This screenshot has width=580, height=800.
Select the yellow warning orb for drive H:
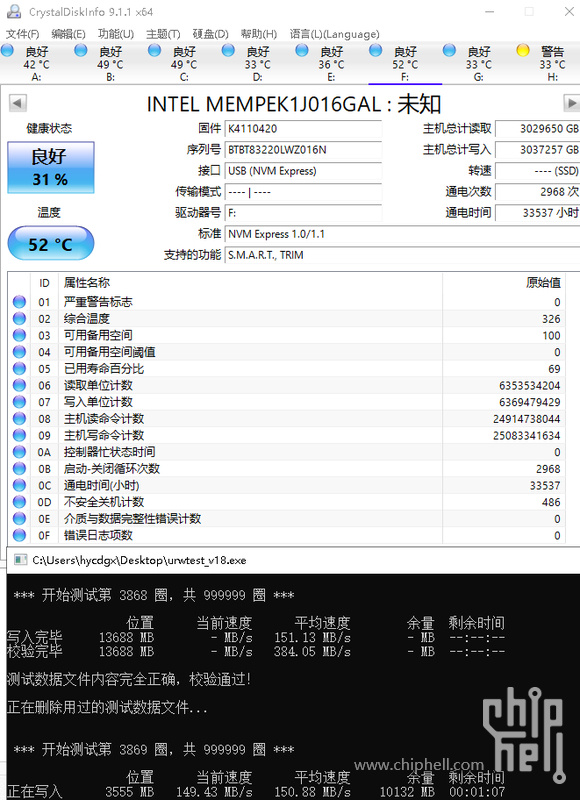523,50
